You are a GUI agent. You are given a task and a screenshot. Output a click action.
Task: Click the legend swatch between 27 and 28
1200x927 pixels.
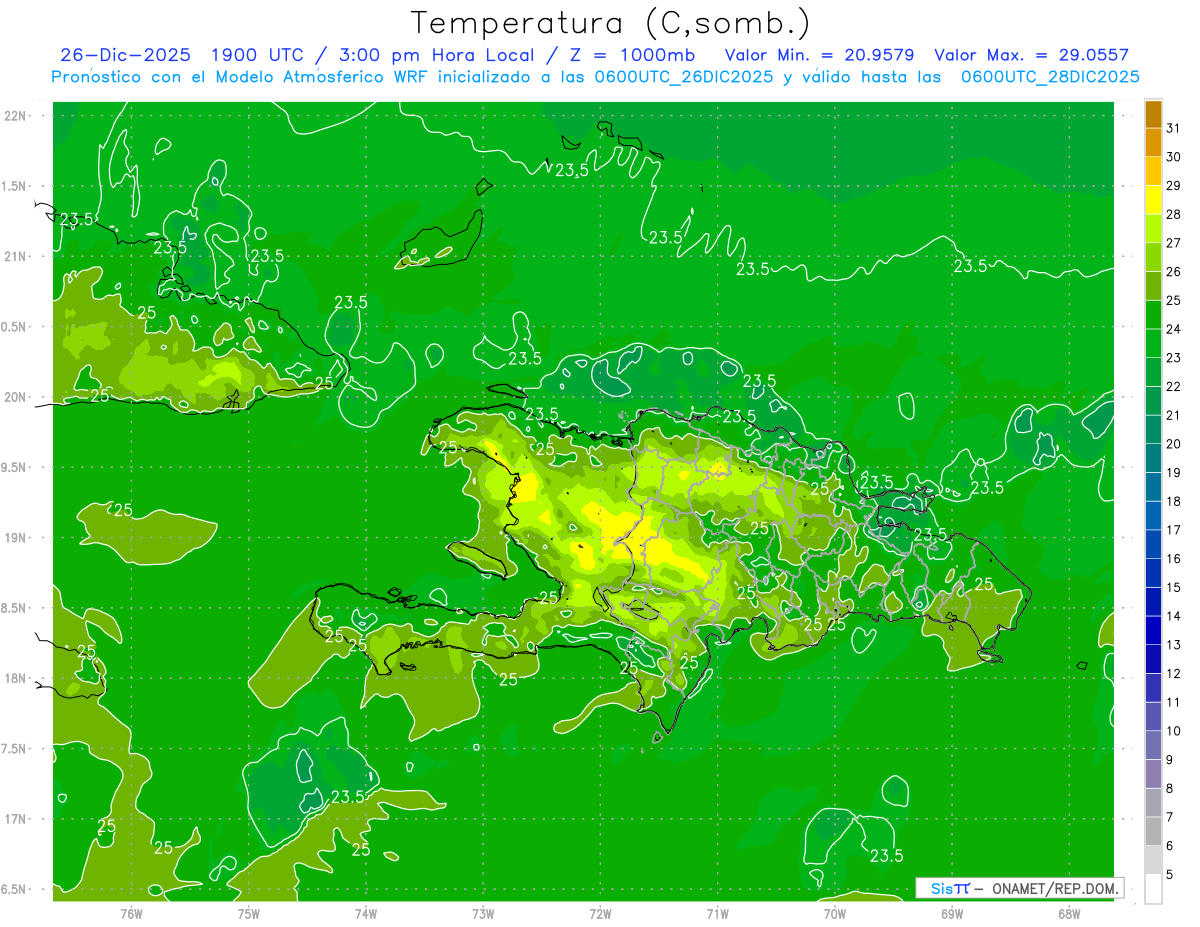(x=1153, y=229)
